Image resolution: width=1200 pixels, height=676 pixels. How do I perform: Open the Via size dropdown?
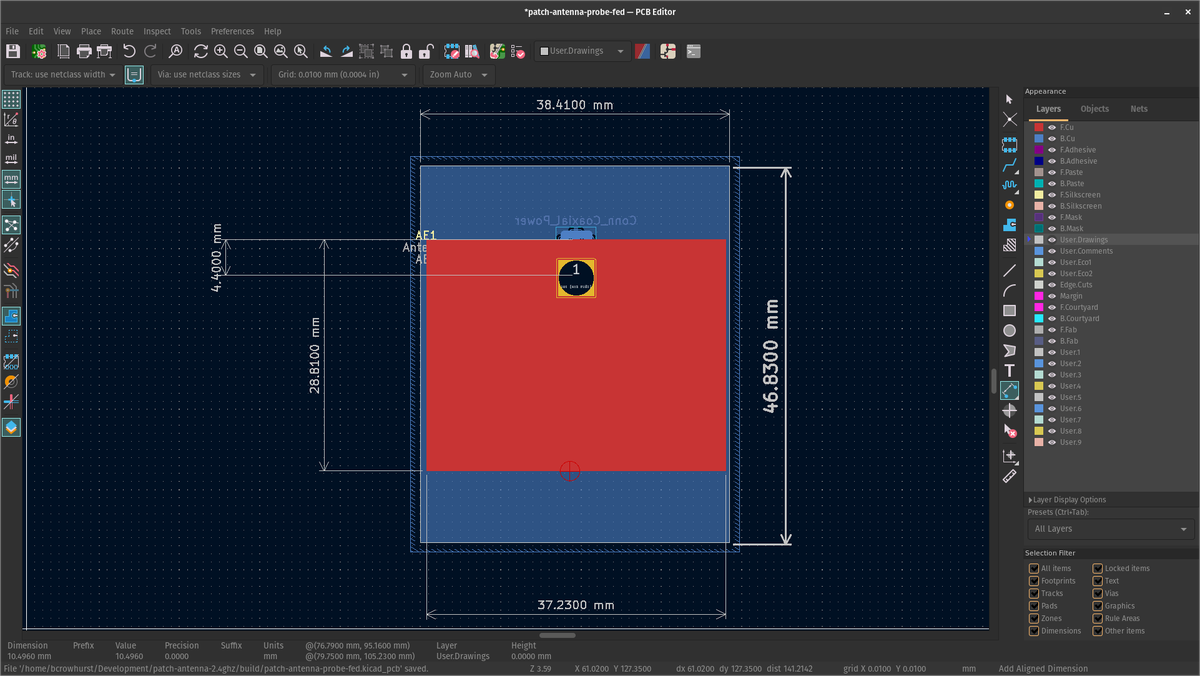[x=207, y=75]
